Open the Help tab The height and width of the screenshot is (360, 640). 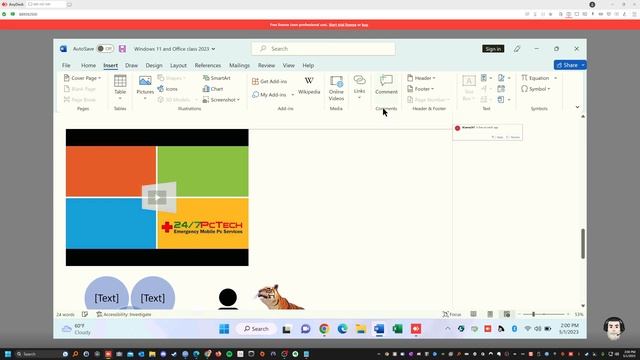(308, 65)
